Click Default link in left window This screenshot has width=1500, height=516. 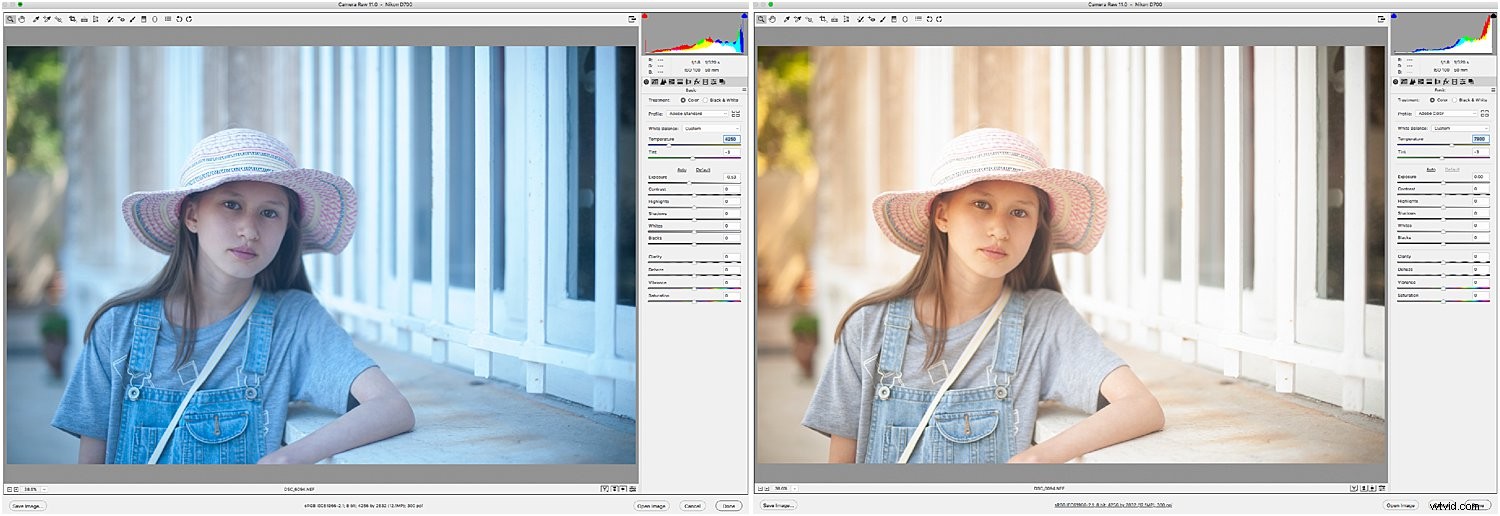[x=703, y=170]
